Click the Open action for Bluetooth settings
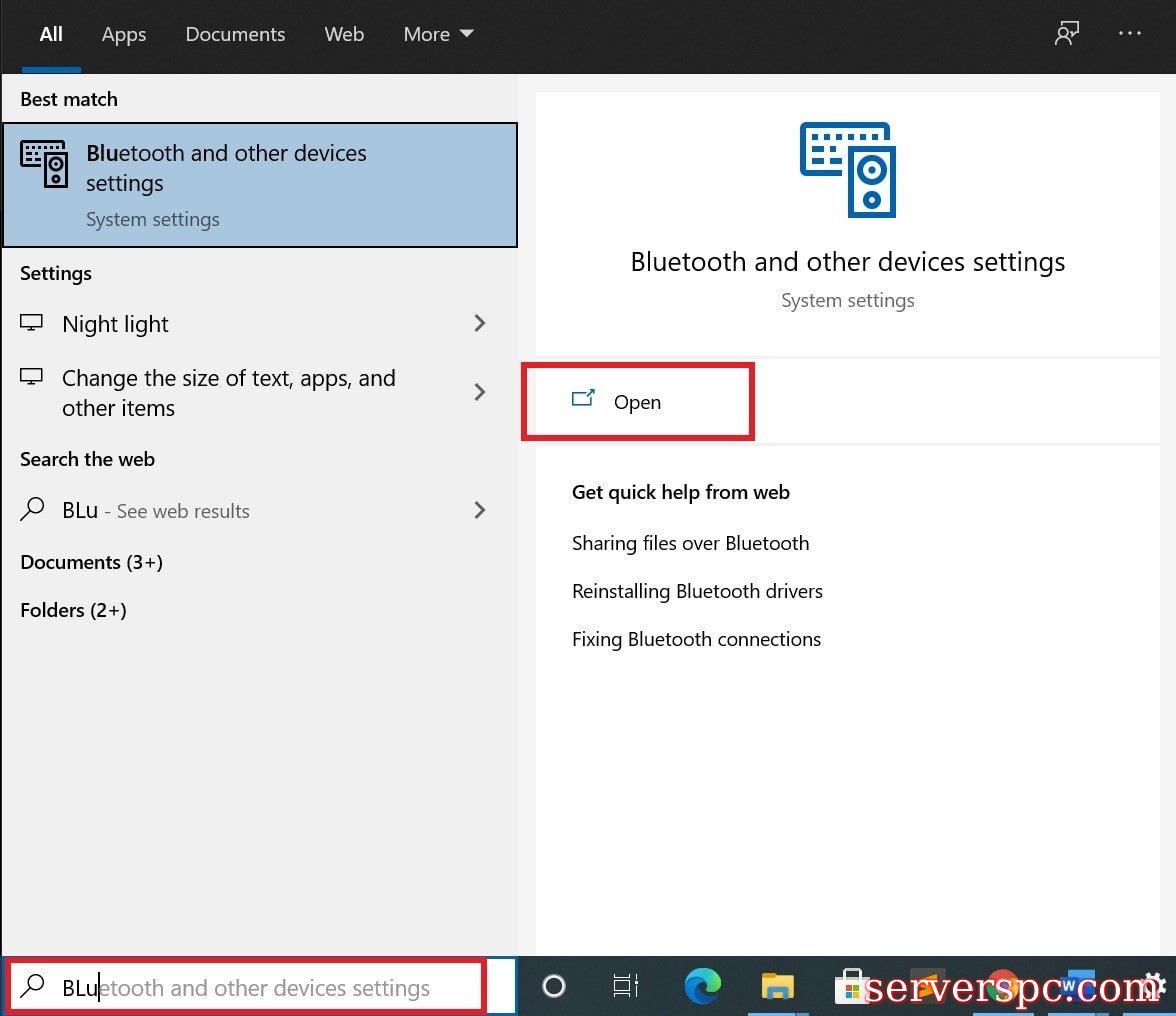 636,402
